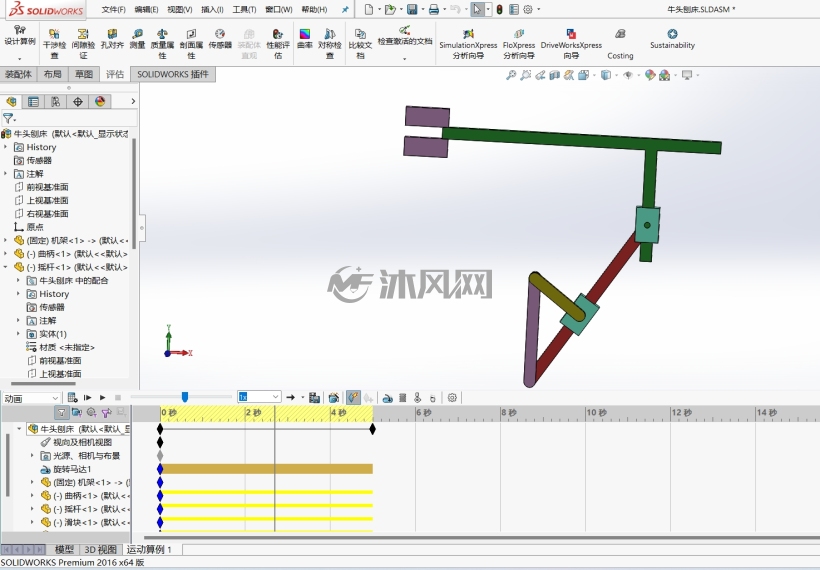Show 曲率 curvature display

[x=304, y=39]
